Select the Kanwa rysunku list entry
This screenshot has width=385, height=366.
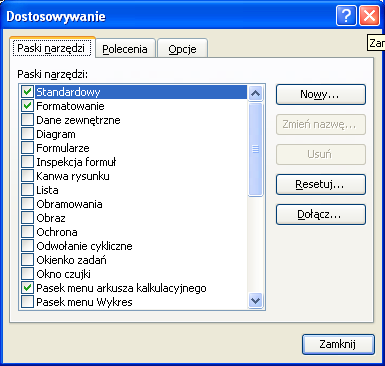click(x=73, y=176)
